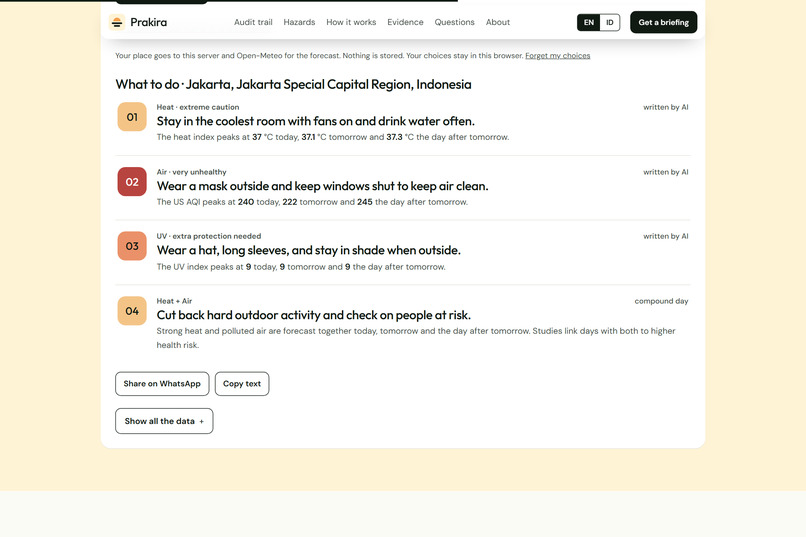Expand Show all the data
This screenshot has height=537, width=806.
point(164,421)
